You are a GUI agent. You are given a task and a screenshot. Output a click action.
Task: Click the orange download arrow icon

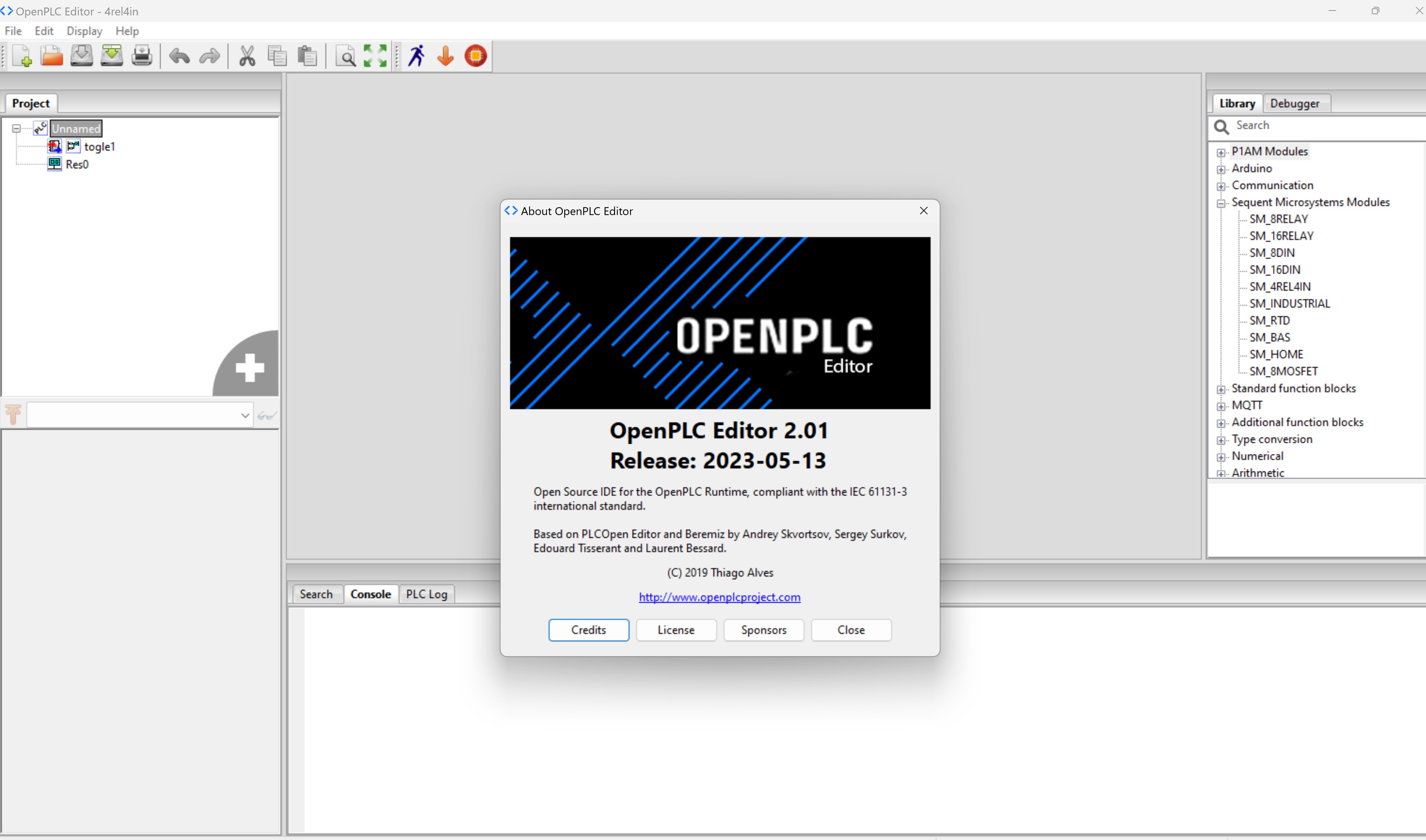[x=445, y=56]
